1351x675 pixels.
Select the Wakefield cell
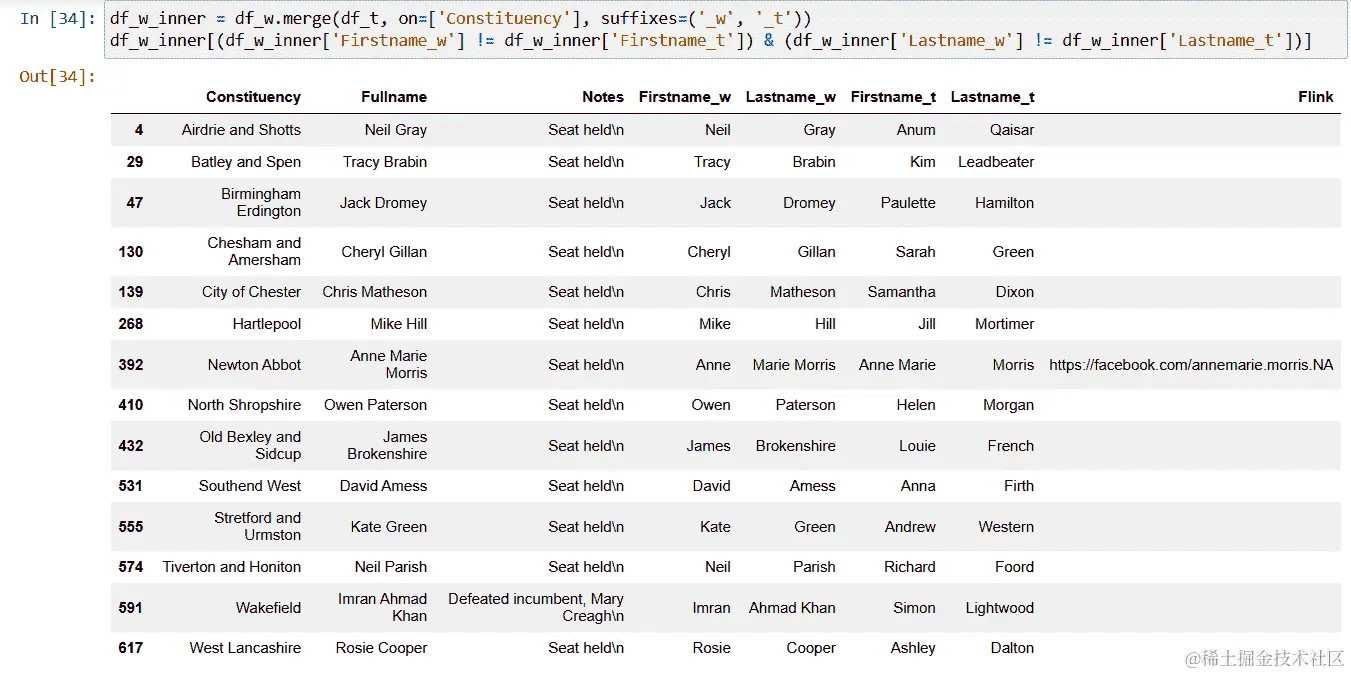(x=268, y=608)
